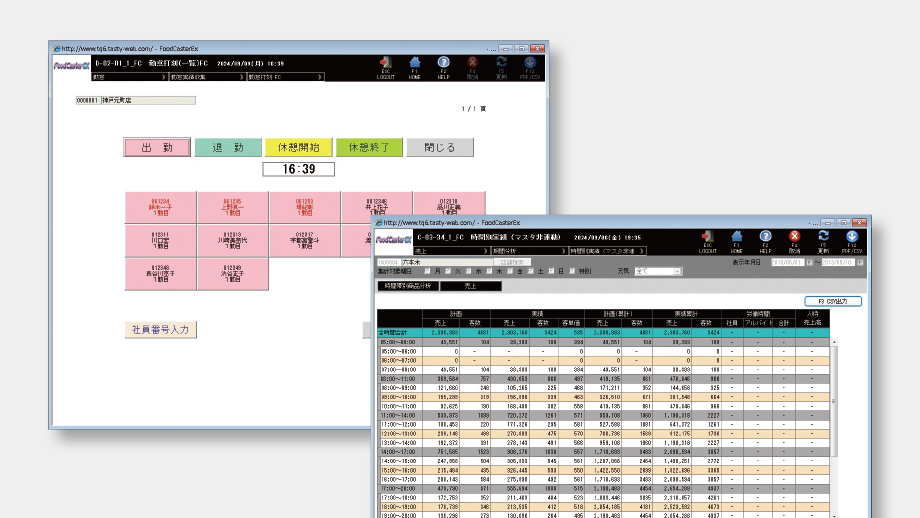Toggle the 月 (Monday) checkbox

pos(429,271)
